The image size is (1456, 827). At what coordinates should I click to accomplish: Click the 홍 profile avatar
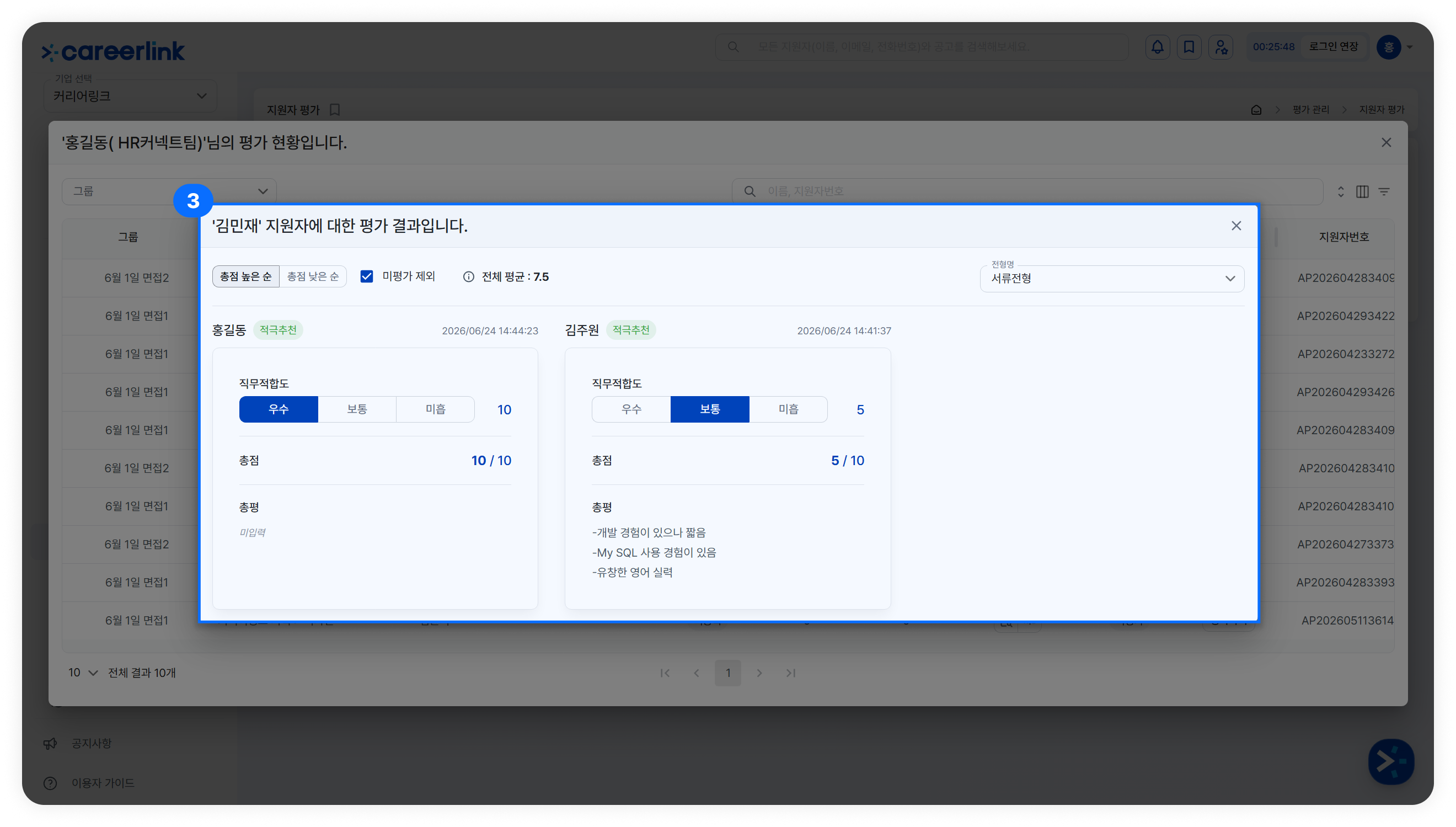tap(1389, 47)
